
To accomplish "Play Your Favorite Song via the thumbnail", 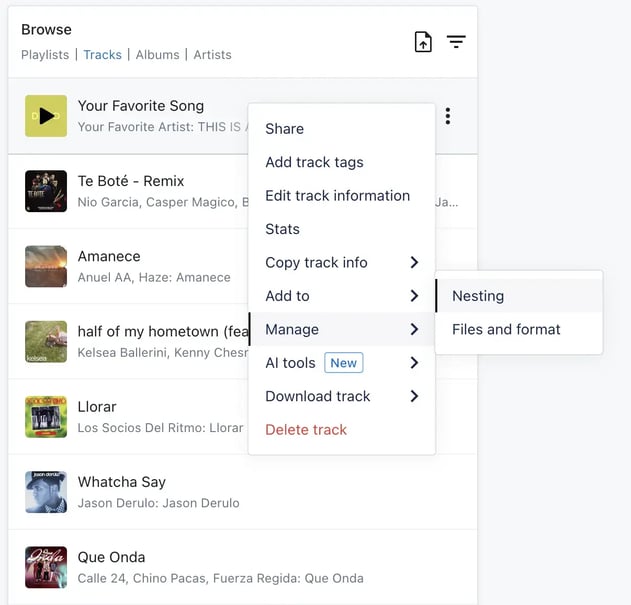I will 46,116.
